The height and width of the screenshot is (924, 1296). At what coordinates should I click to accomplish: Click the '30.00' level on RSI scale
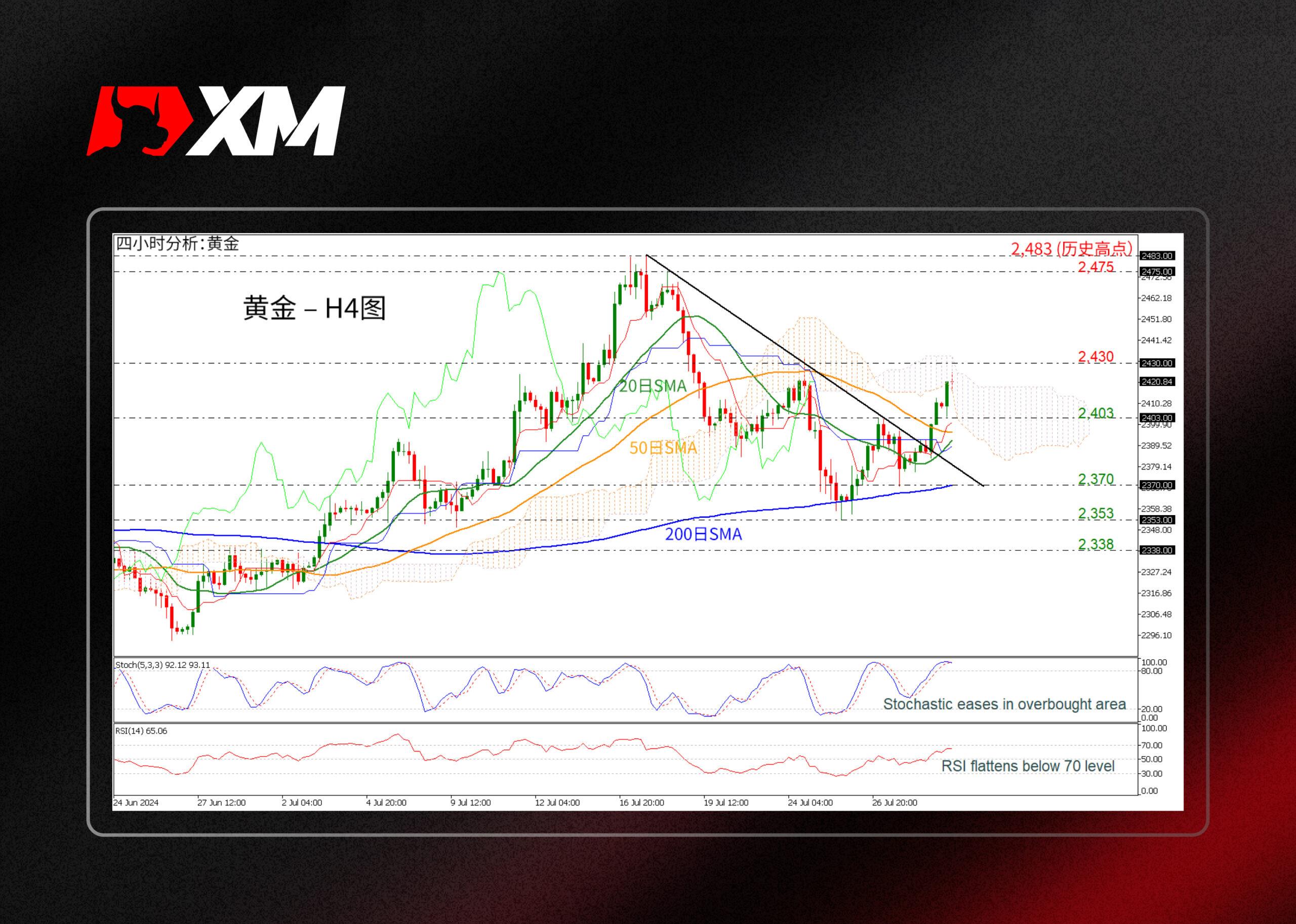[x=1153, y=774]
